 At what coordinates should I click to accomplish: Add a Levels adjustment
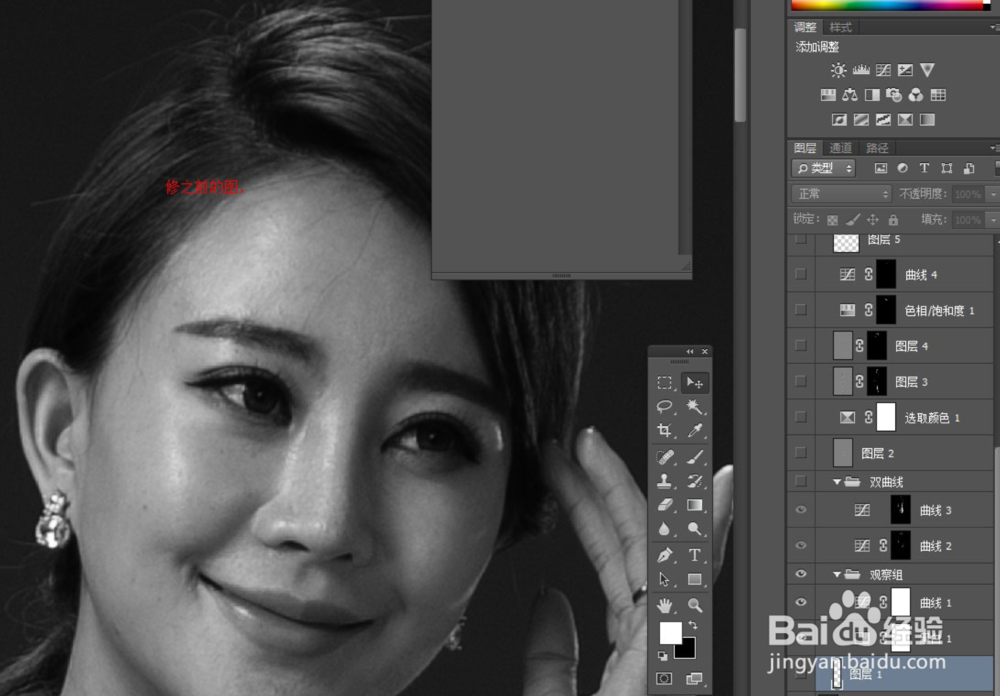[x=861, y=70]
